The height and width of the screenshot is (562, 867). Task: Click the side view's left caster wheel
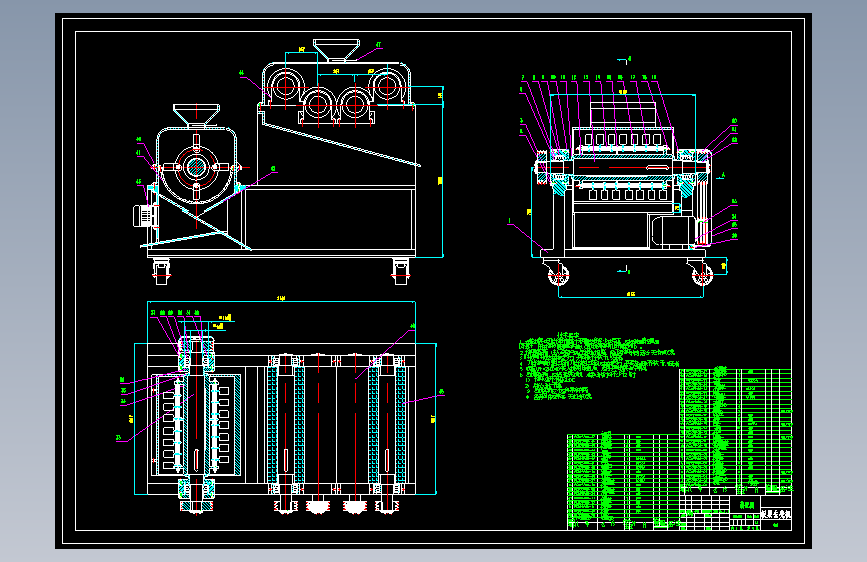tap(558, 273)
